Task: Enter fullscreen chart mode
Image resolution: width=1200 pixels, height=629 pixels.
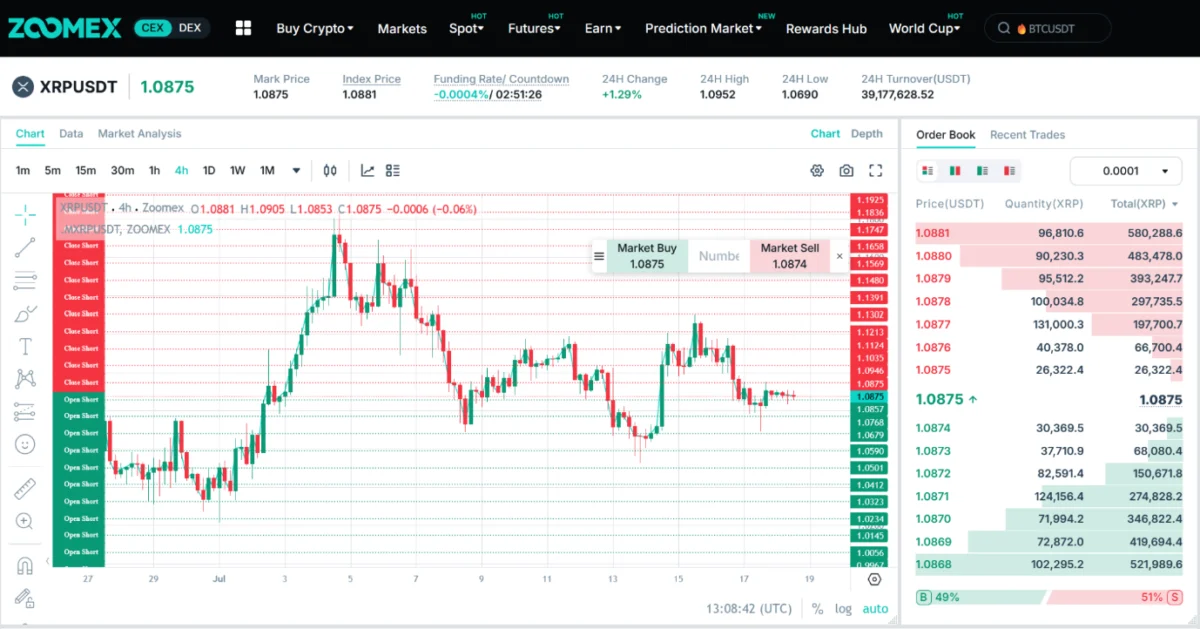Action: pyautogui.click(x=876, y=170)
